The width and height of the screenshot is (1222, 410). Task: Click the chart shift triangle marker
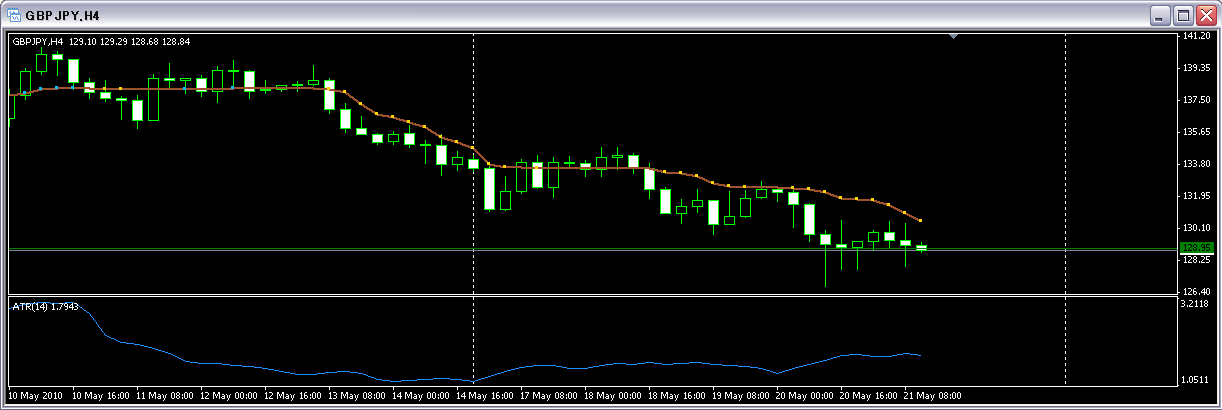[x=953, y=36]
